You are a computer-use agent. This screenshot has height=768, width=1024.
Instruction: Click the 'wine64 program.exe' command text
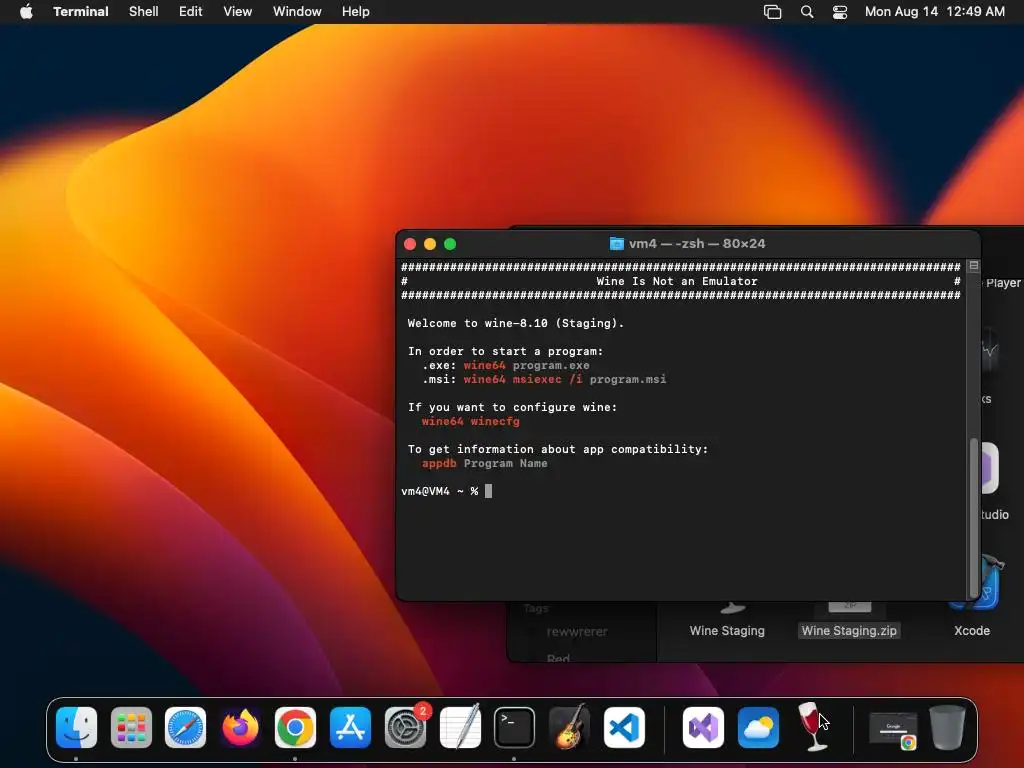pyautogui.click(x=526, y=365)
